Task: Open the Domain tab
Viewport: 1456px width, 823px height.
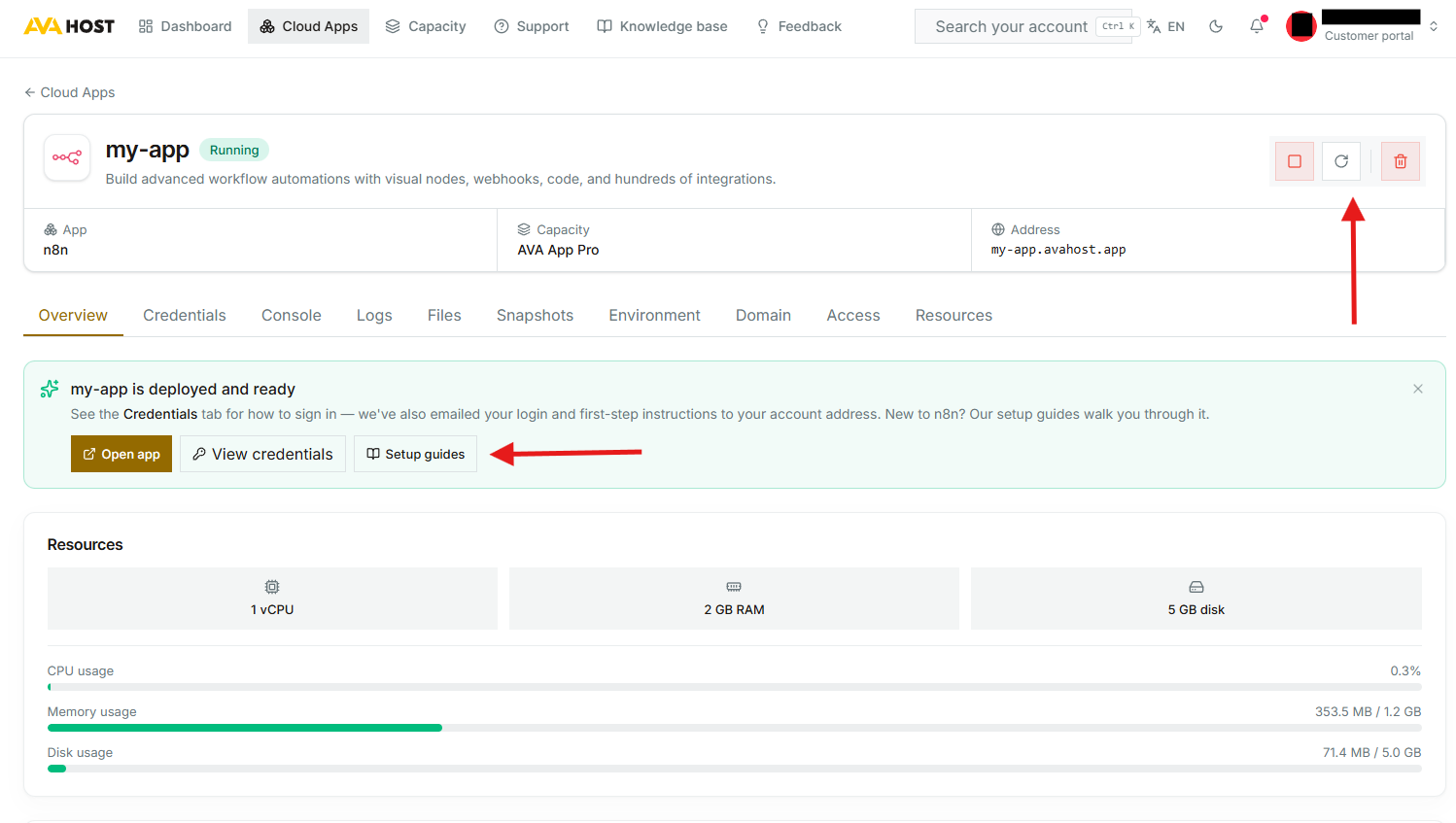Action: coord(763,316)
